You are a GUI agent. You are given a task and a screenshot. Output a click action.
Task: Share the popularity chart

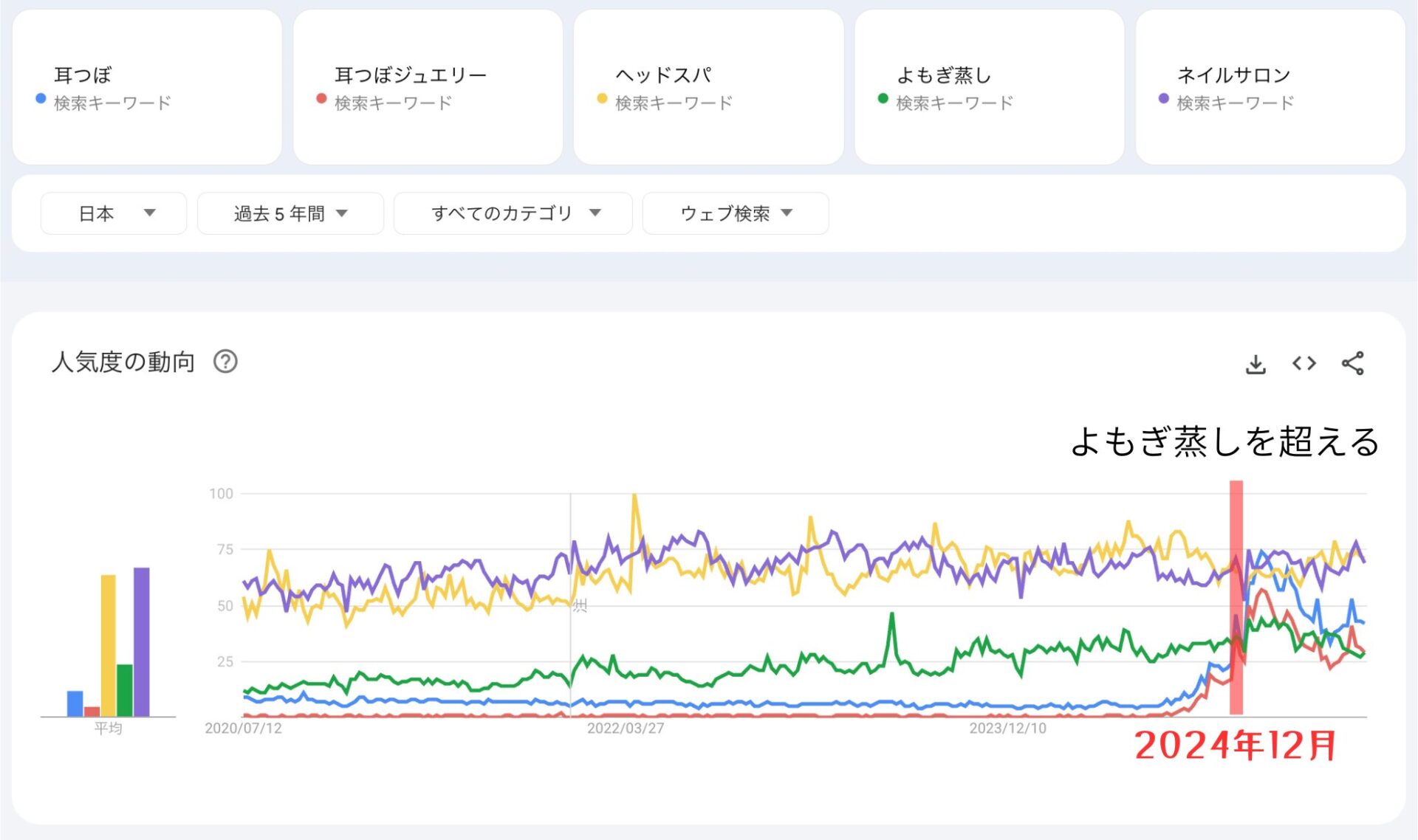click(x=1354, y=362)
